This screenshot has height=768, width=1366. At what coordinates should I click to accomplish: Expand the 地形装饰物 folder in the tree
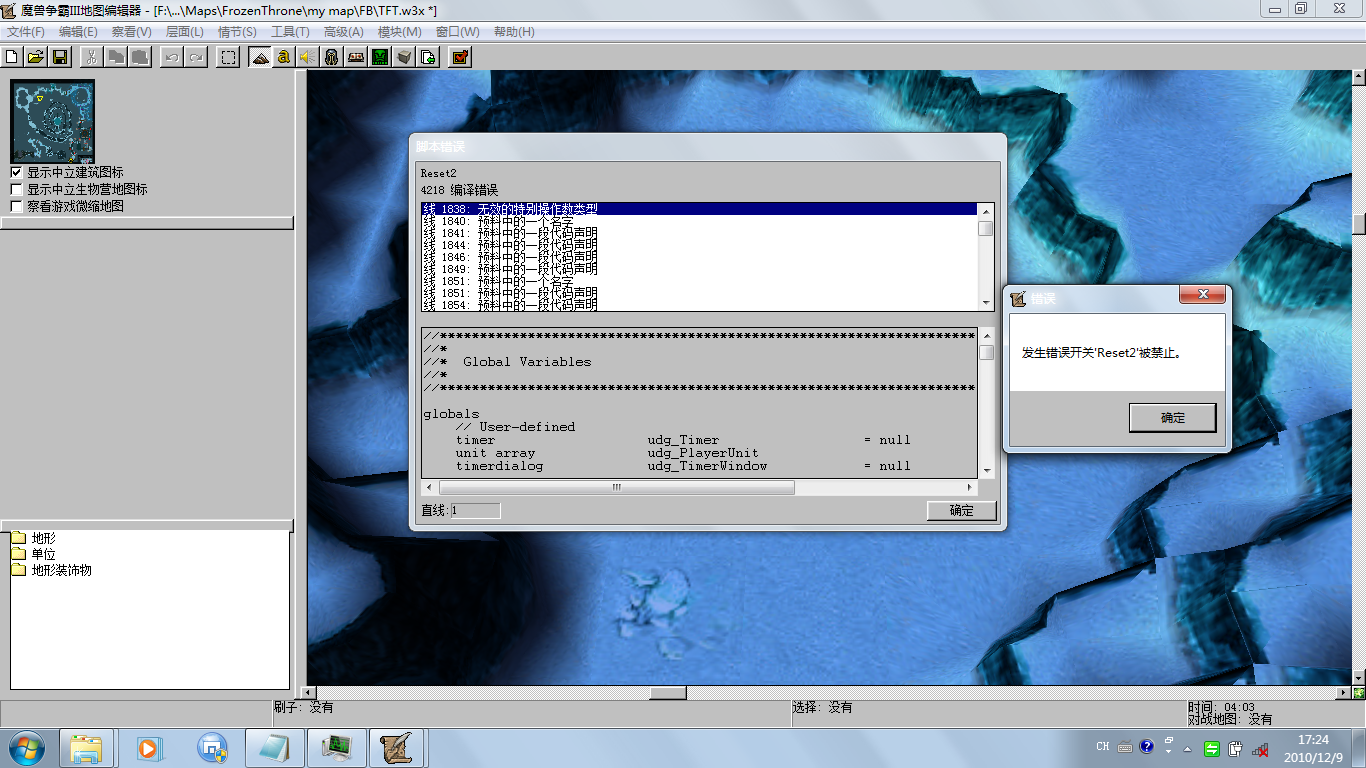(51, 570)
